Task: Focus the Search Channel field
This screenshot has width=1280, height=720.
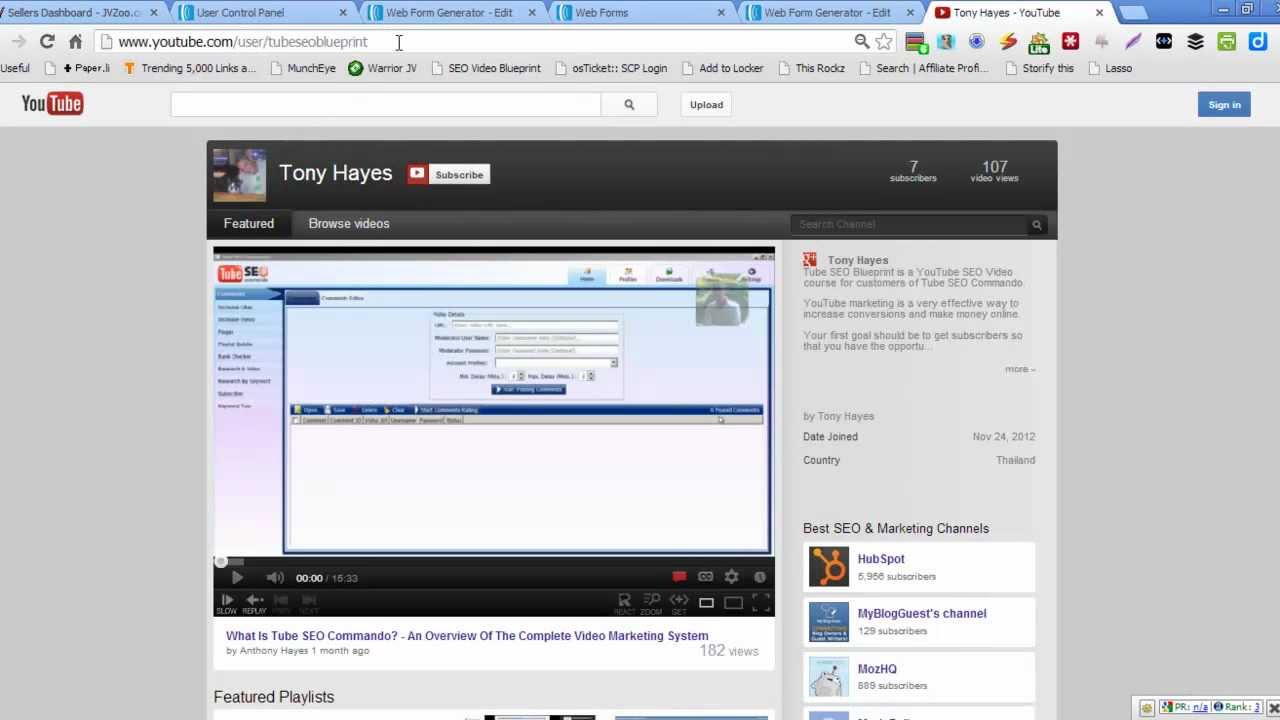Action: point(908,224)
